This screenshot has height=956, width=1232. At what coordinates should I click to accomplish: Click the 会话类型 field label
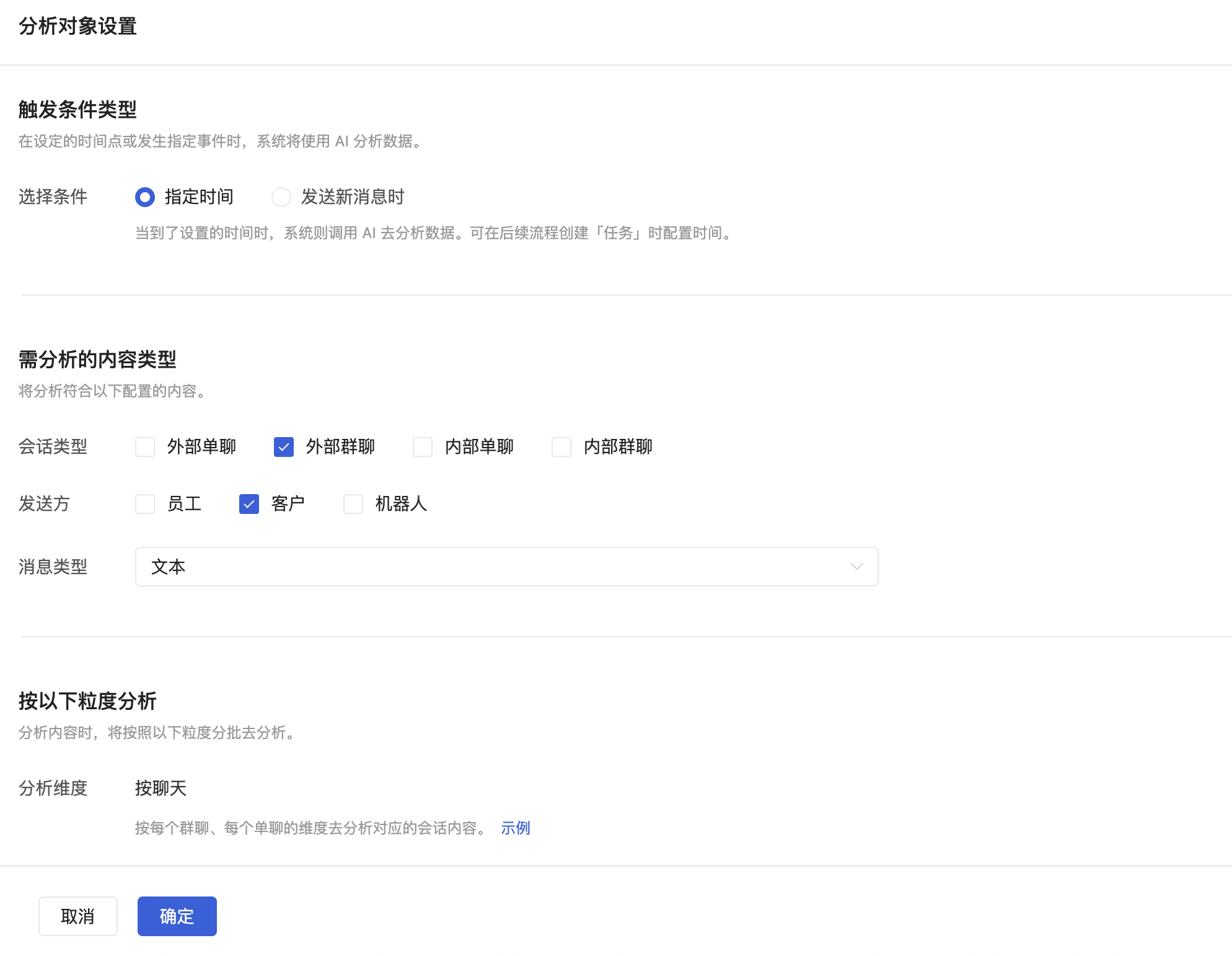pos(53,447)
